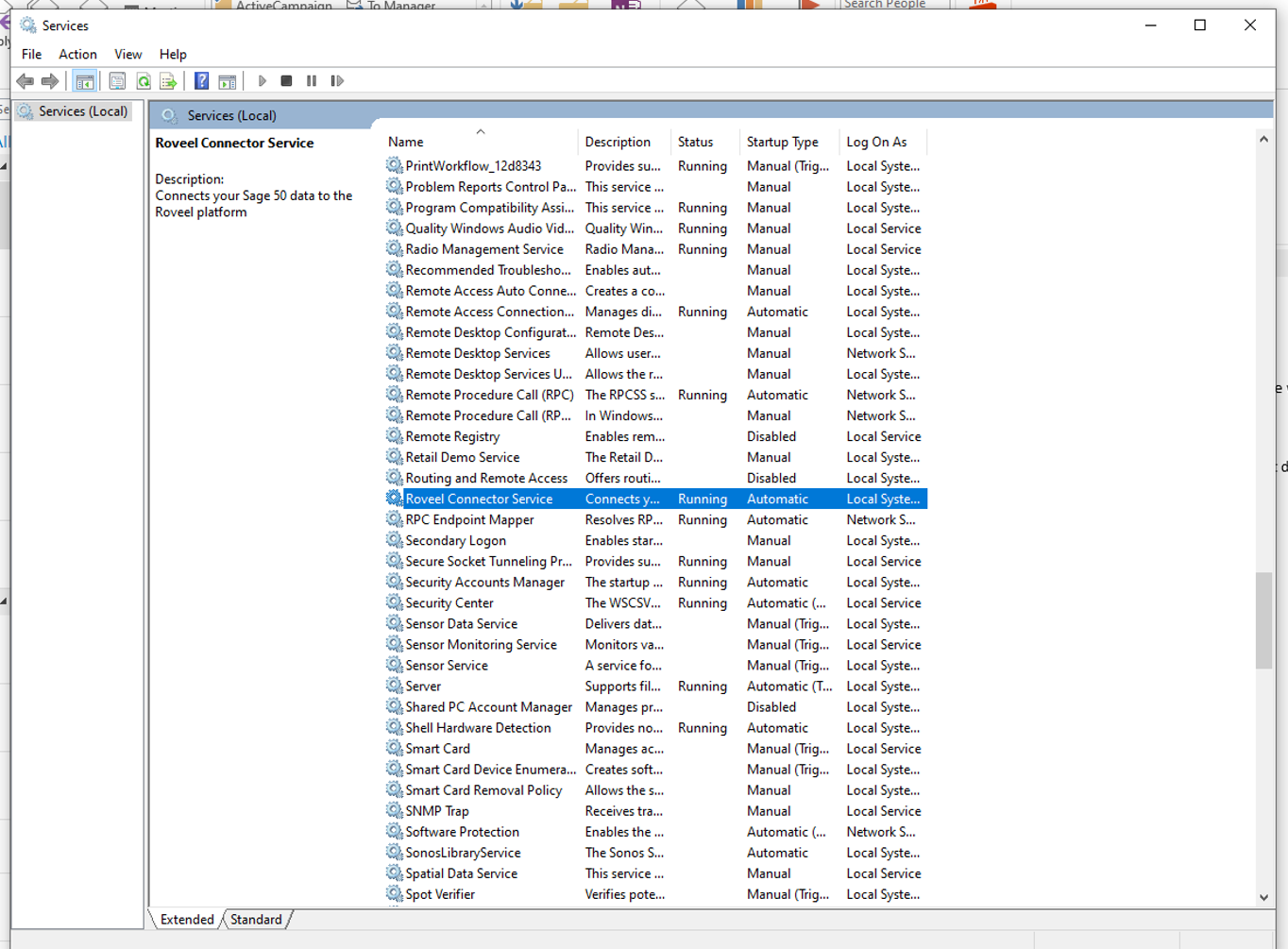The image size is (1288, 949).
Task: Select Remote Desktop Services row
Action: (656, 353)
